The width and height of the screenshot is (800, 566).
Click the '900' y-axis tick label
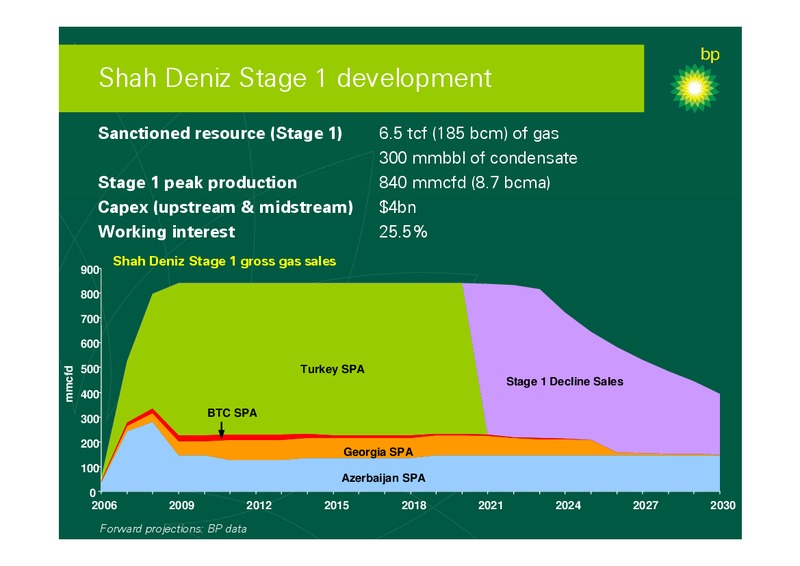point(89,270)
